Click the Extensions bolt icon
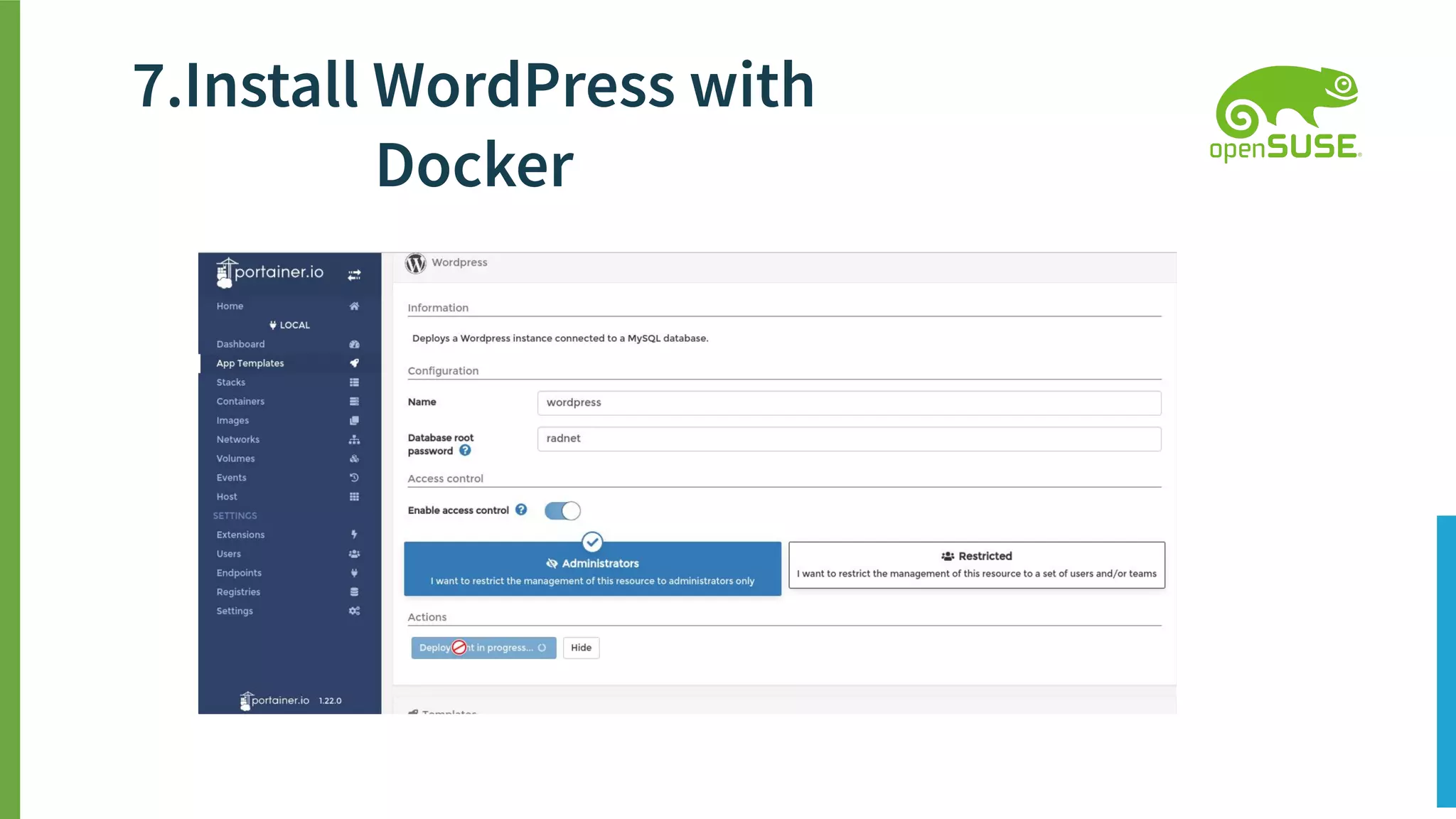Image resolution: width=1456 pixels, height=819 pixels. [354, 535]
